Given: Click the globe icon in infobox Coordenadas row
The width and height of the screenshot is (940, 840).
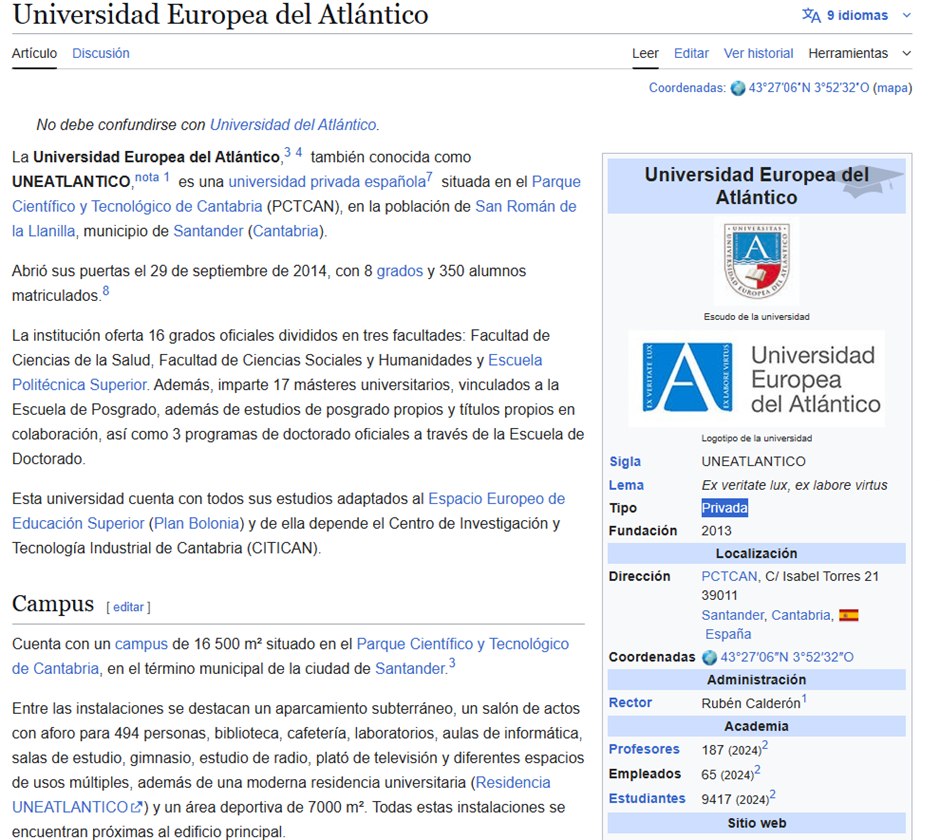Looking at the screenshot, I should [x=709, y=657].
